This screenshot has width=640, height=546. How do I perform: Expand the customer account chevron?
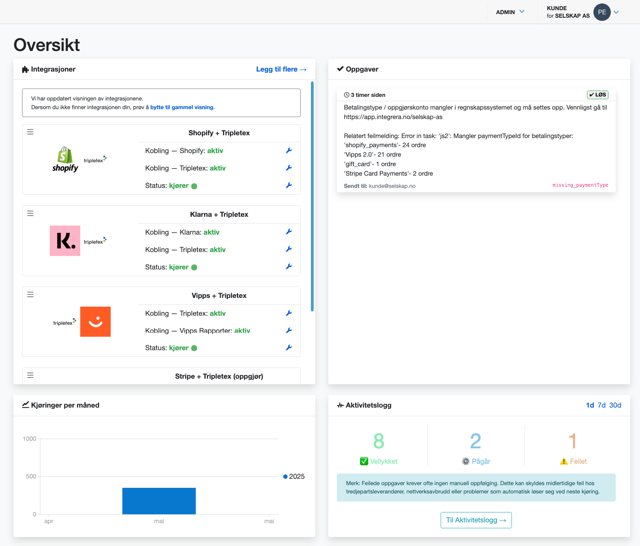click(x=616, y=12)
